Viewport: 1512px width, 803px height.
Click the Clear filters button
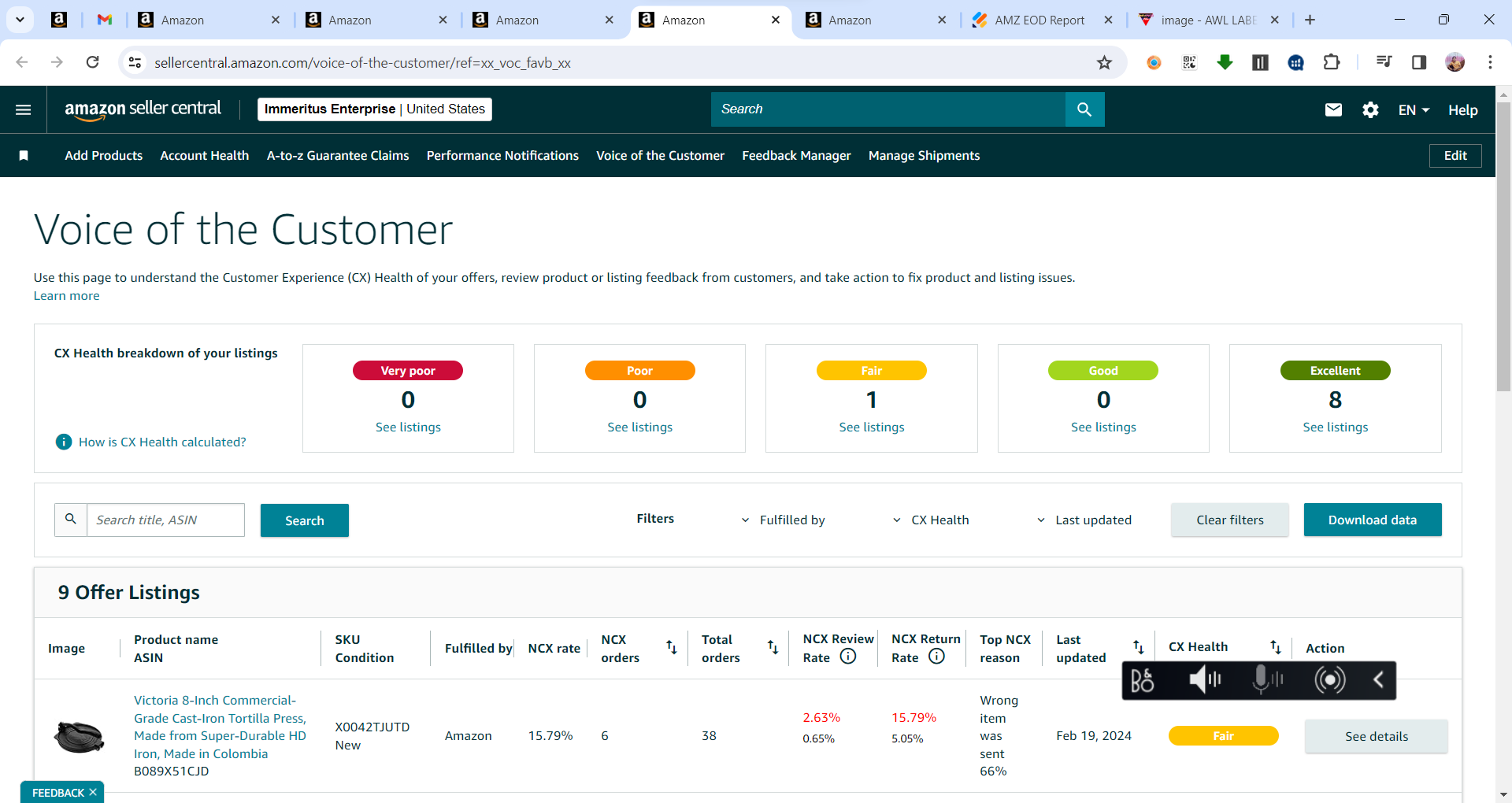click(x=1229, y=520)
